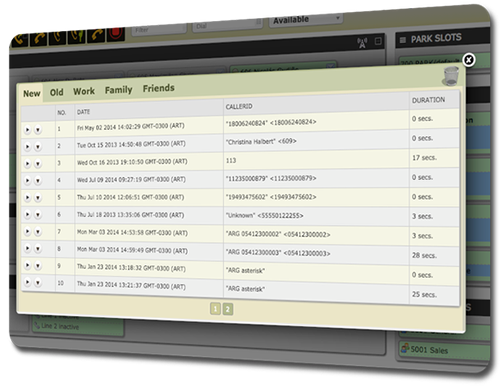The height and width of the screenshot is (391, 500).
Task: Click the down-arrow icon in row 10
Action: pos(38,283)
